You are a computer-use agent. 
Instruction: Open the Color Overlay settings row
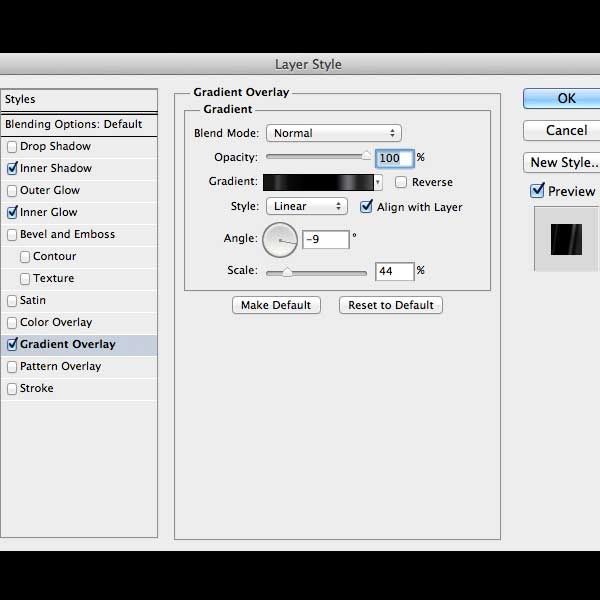point(79,323)
